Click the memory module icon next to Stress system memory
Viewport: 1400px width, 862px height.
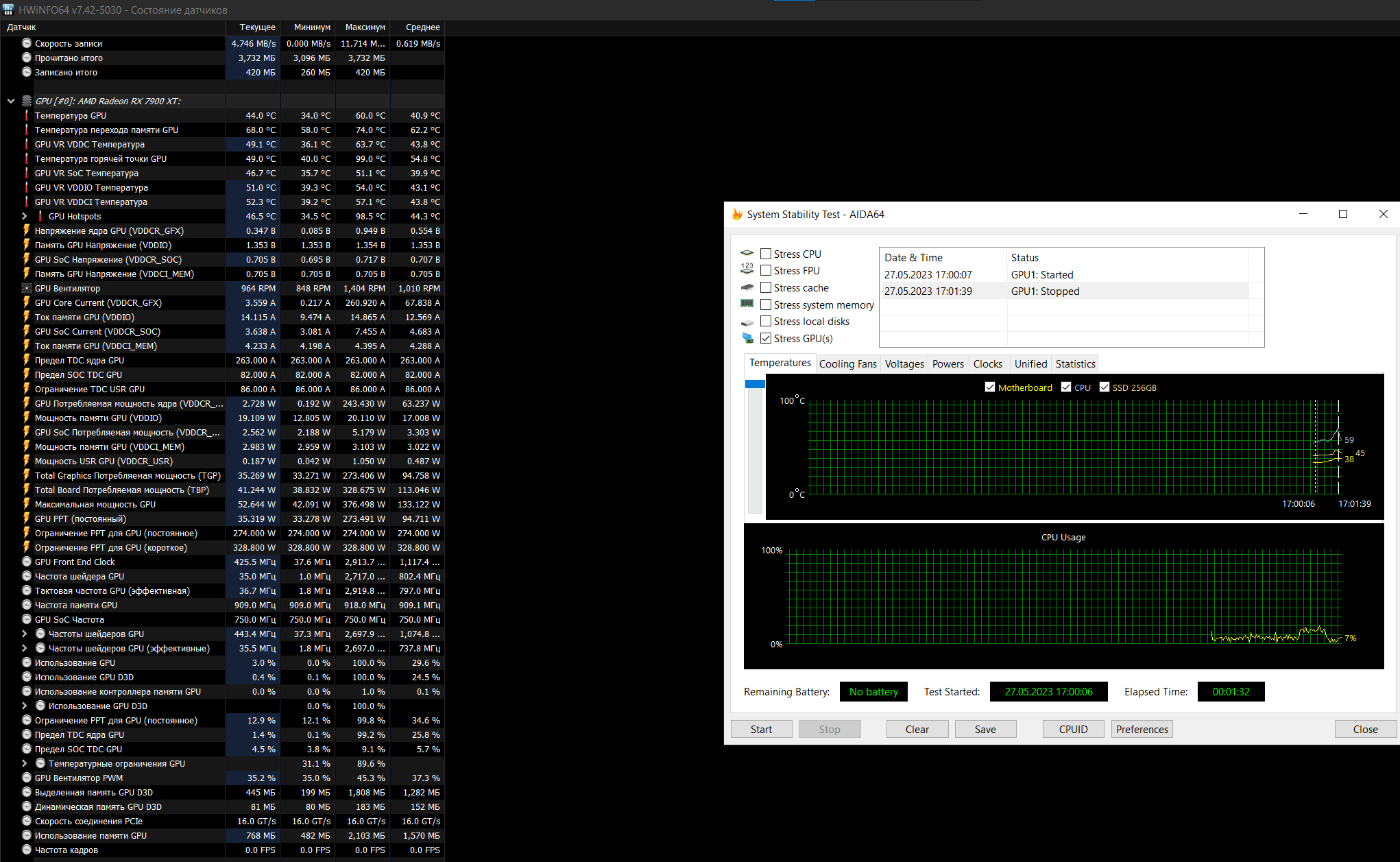click(747, 304)
